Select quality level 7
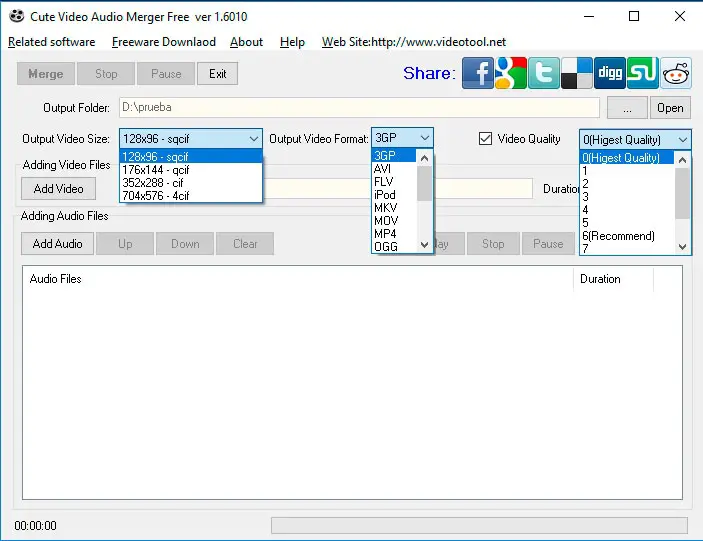 pos(627,248)
